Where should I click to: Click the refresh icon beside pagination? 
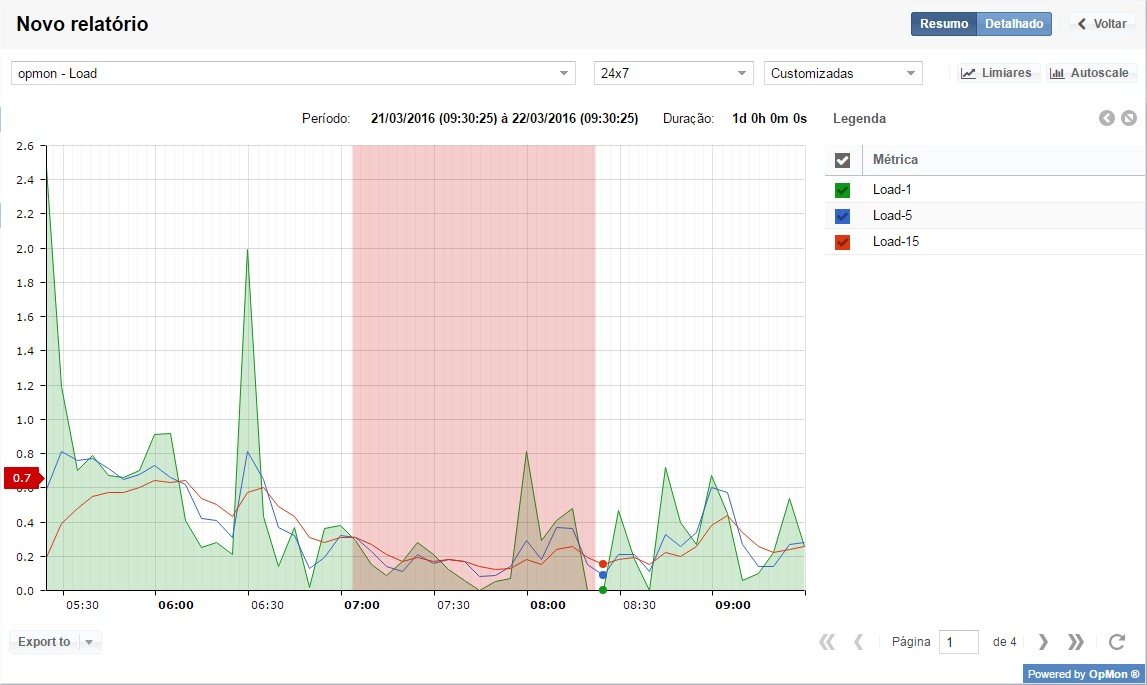(1117, 642)
